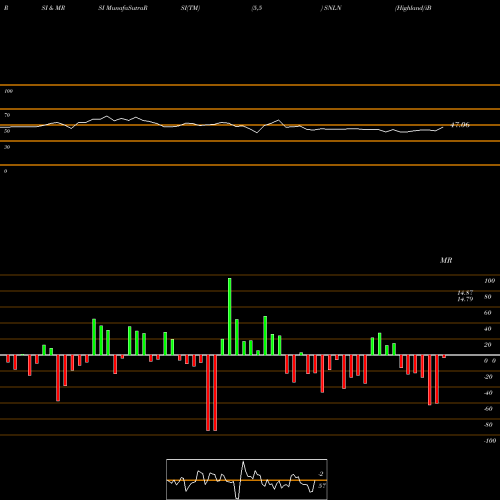The height and width of the screenshot is (500, 500).
Task: Select the 70 level label on RSI axis
Action: point(7,115)
